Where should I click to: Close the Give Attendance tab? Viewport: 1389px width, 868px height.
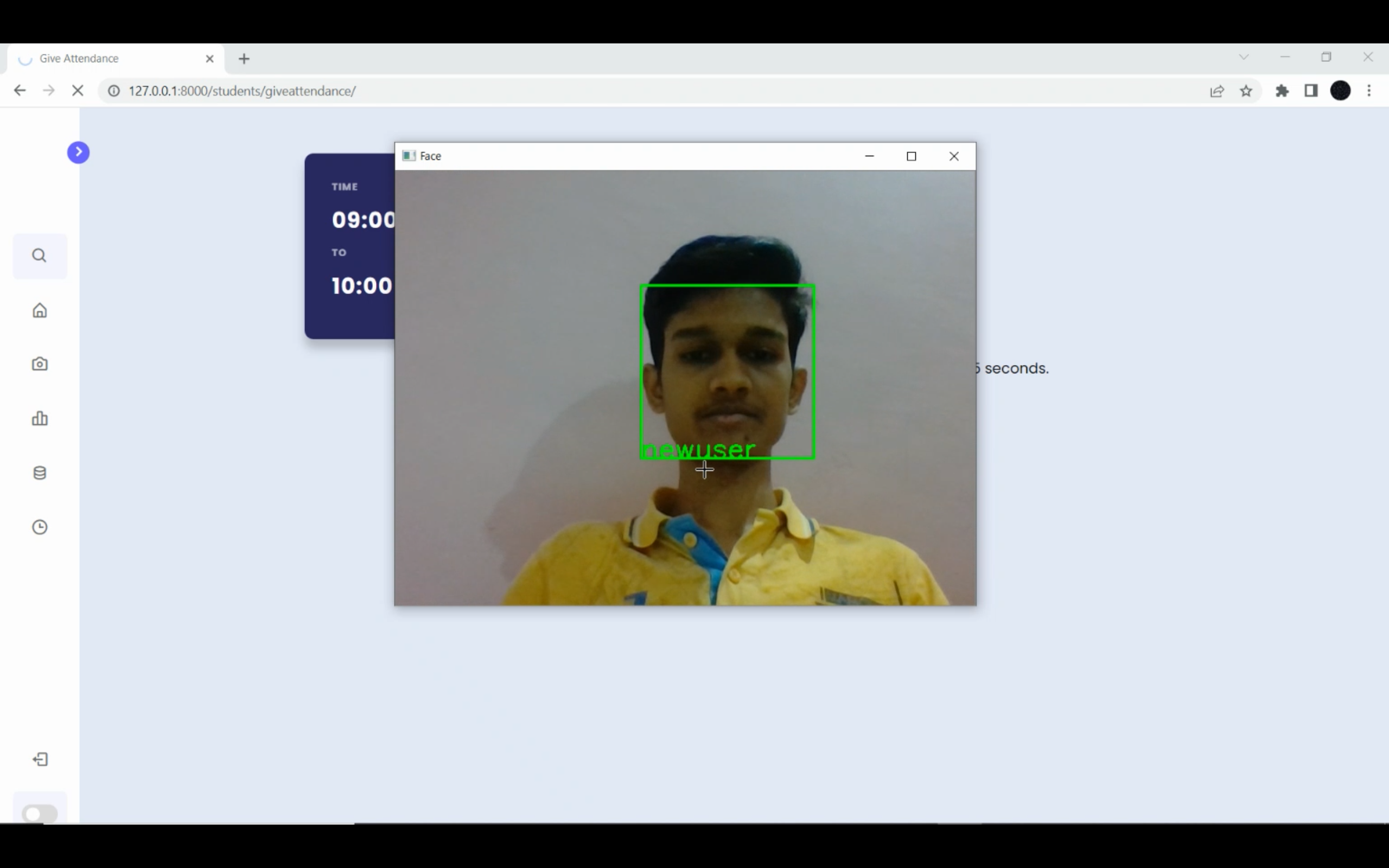(x=209, y=59)
